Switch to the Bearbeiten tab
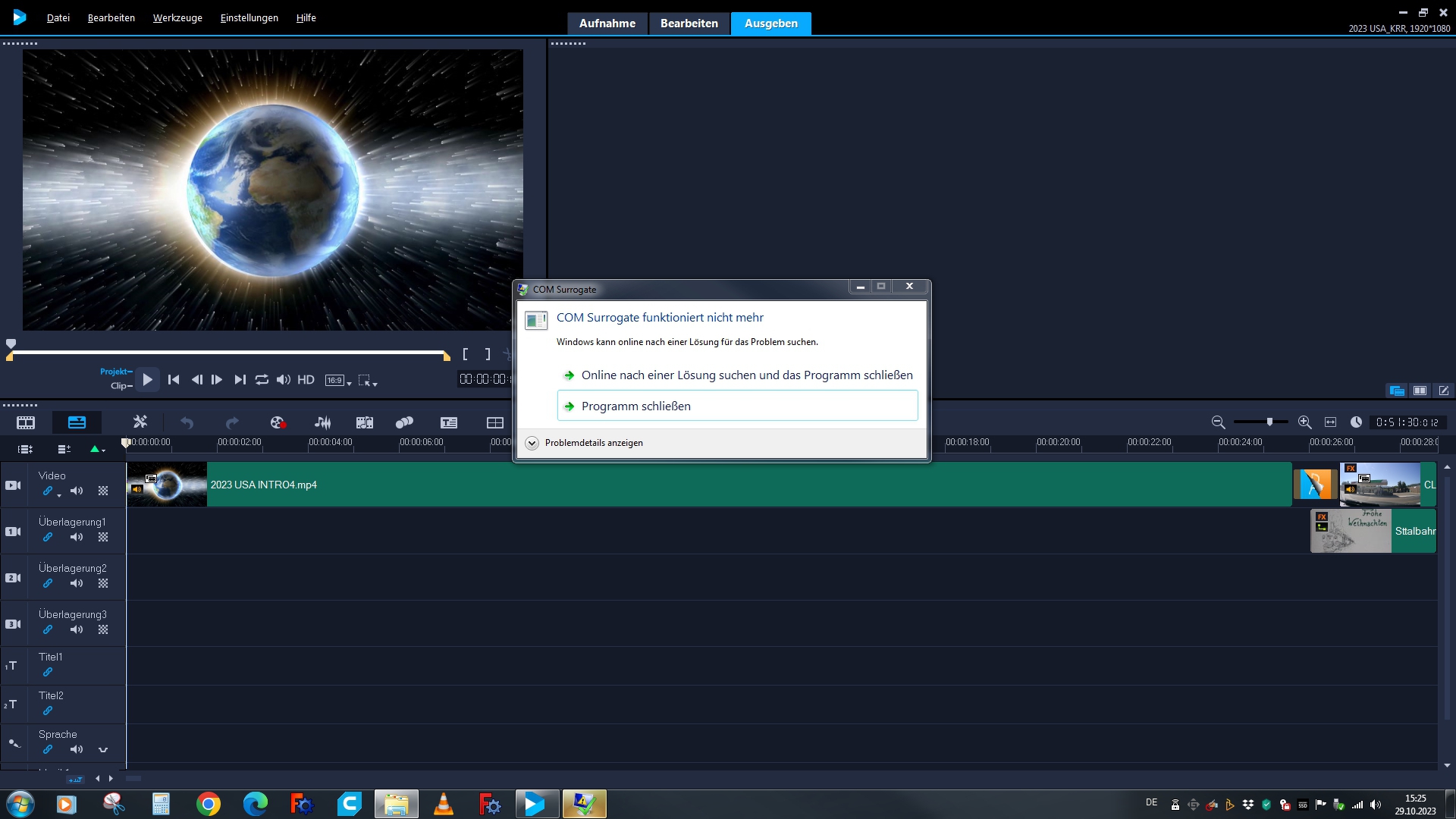1456x819 pixels. [x=689, y=24]
